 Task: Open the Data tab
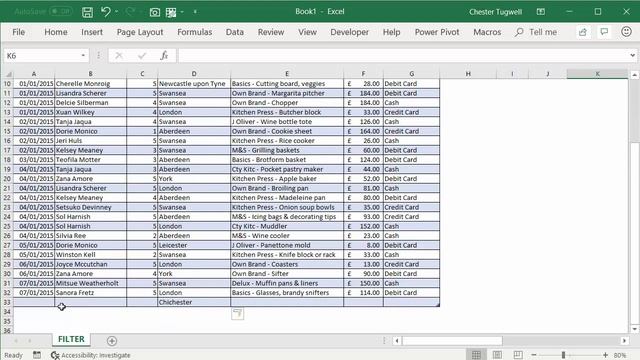tap(235, 32)
